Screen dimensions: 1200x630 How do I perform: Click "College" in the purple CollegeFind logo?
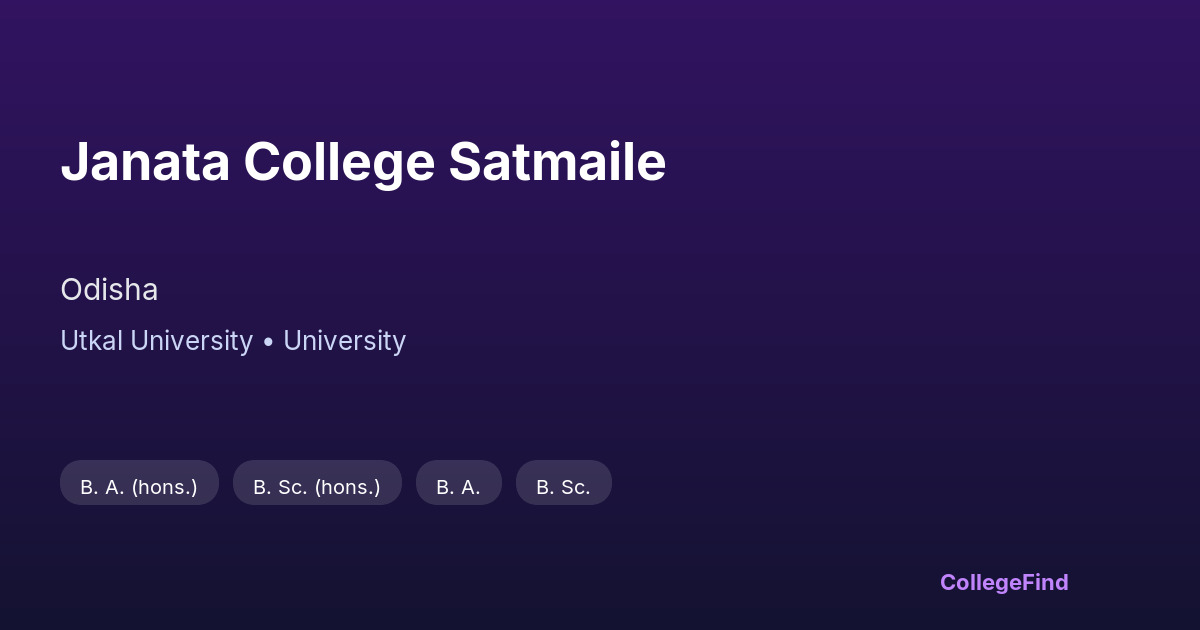click(980, 582)
